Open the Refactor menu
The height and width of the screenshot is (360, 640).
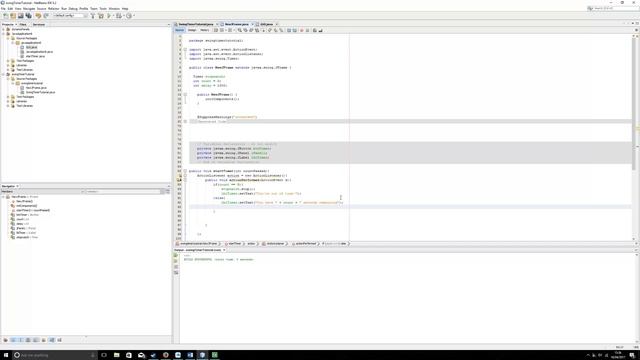coord(53,9)
